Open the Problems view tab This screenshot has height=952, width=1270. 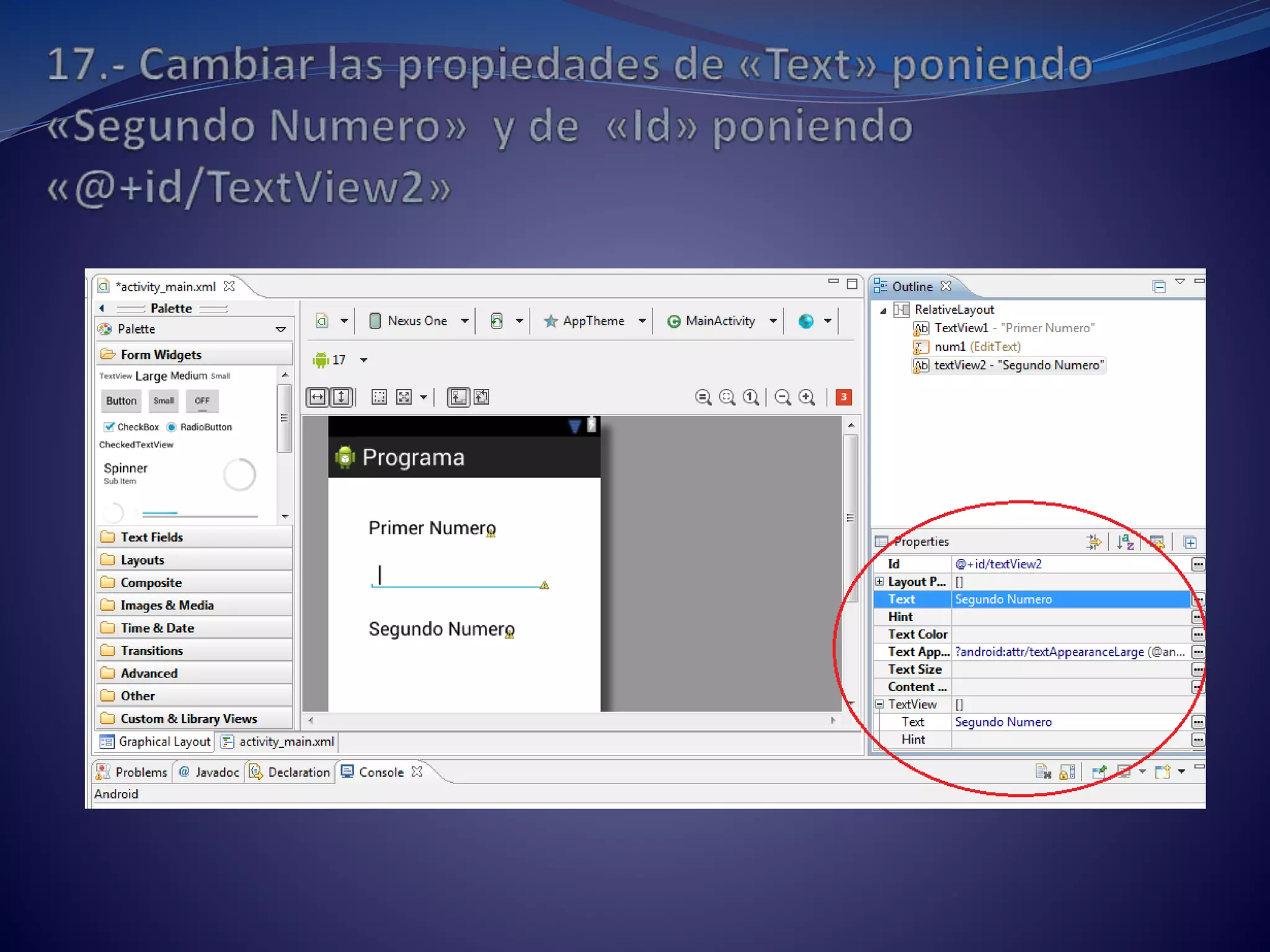coord(133,772)
